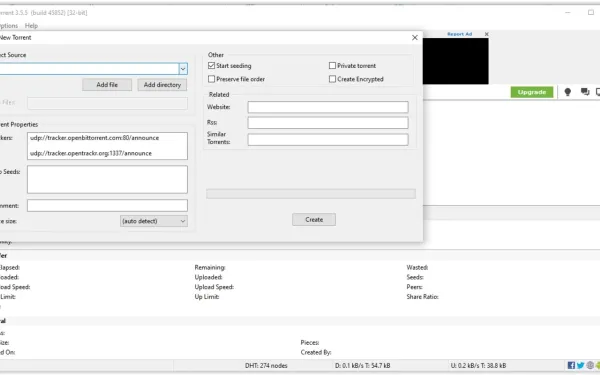Image resolution: width=600 pixels, height=375 pixels.
Task: Open the Help menu
Action: [31, 26]
